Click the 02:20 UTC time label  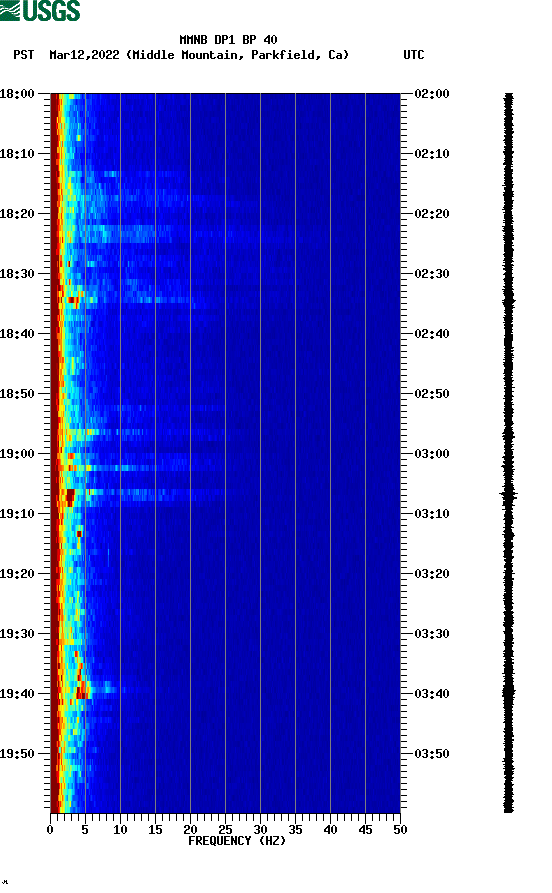(432, 214)
